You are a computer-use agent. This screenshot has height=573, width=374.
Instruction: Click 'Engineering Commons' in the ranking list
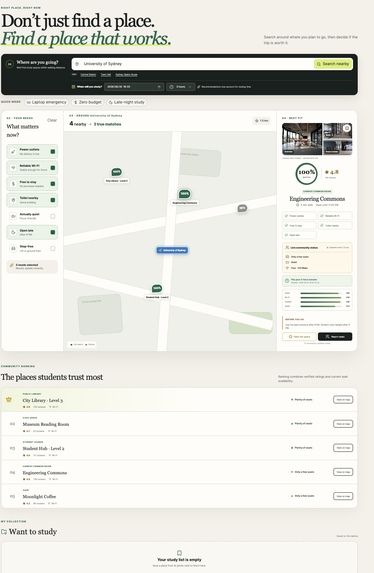(x=45, y=473)
